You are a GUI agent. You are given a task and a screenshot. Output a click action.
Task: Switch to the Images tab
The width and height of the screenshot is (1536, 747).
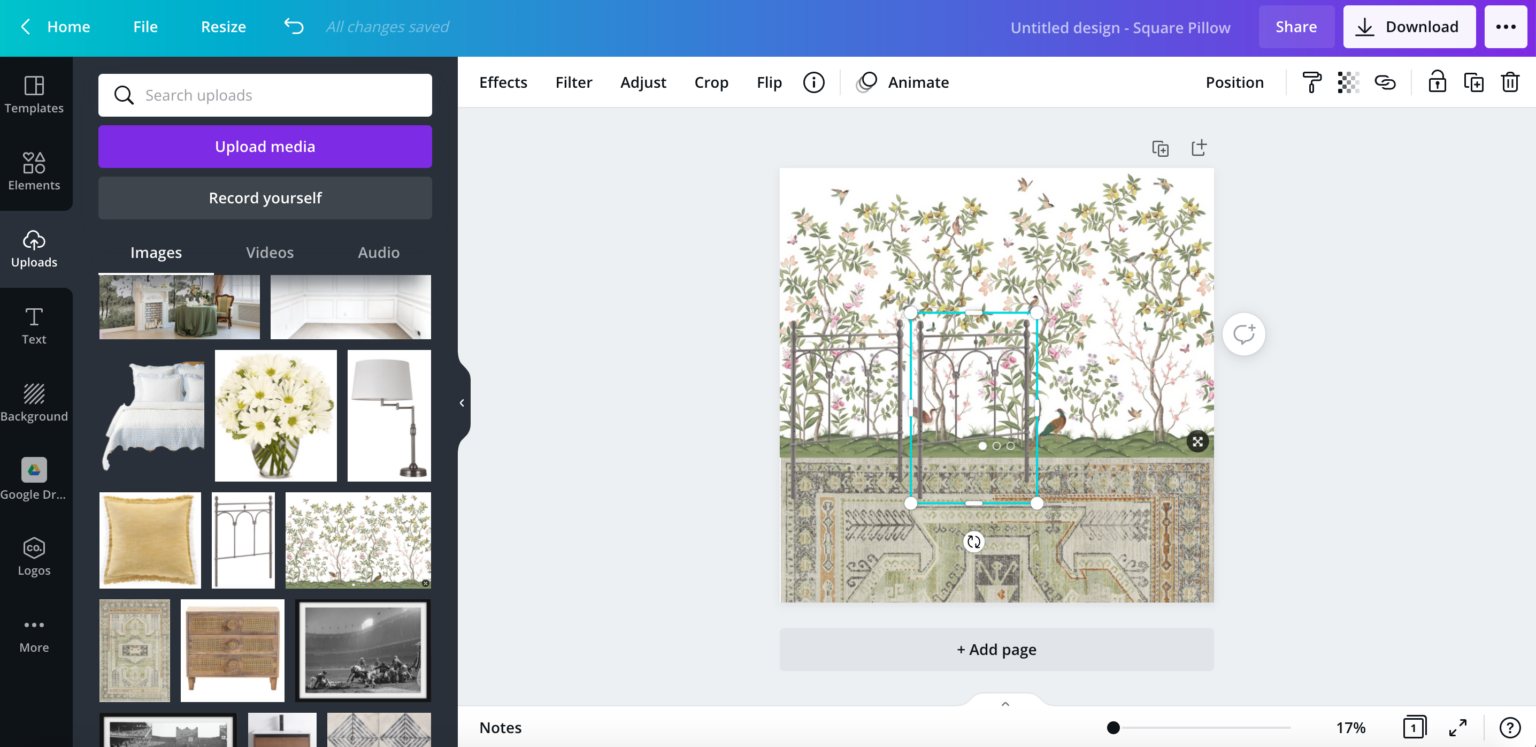point(156,253)
